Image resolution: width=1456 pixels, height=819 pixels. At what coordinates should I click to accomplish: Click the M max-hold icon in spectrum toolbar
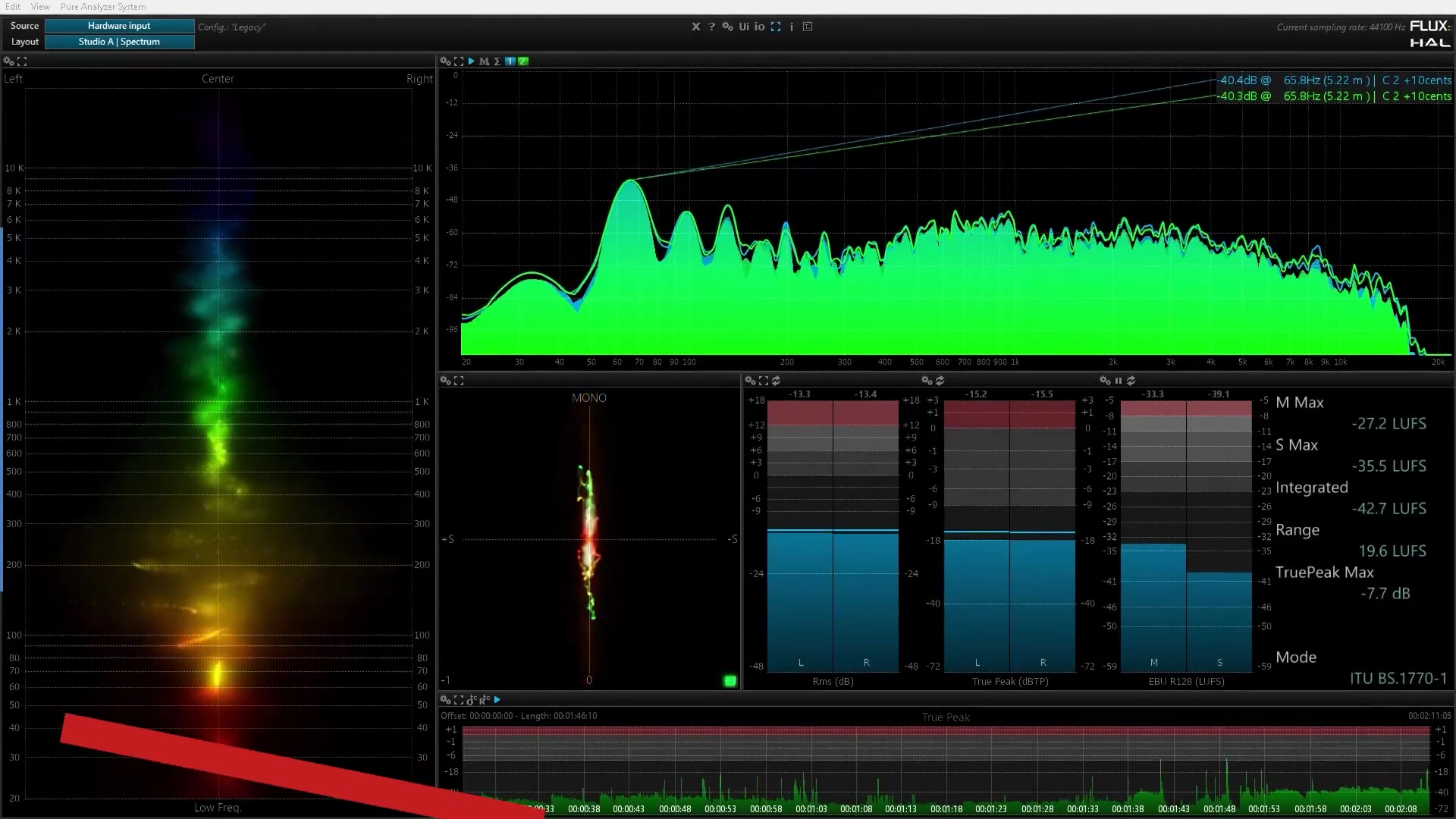tap(484, 61)
